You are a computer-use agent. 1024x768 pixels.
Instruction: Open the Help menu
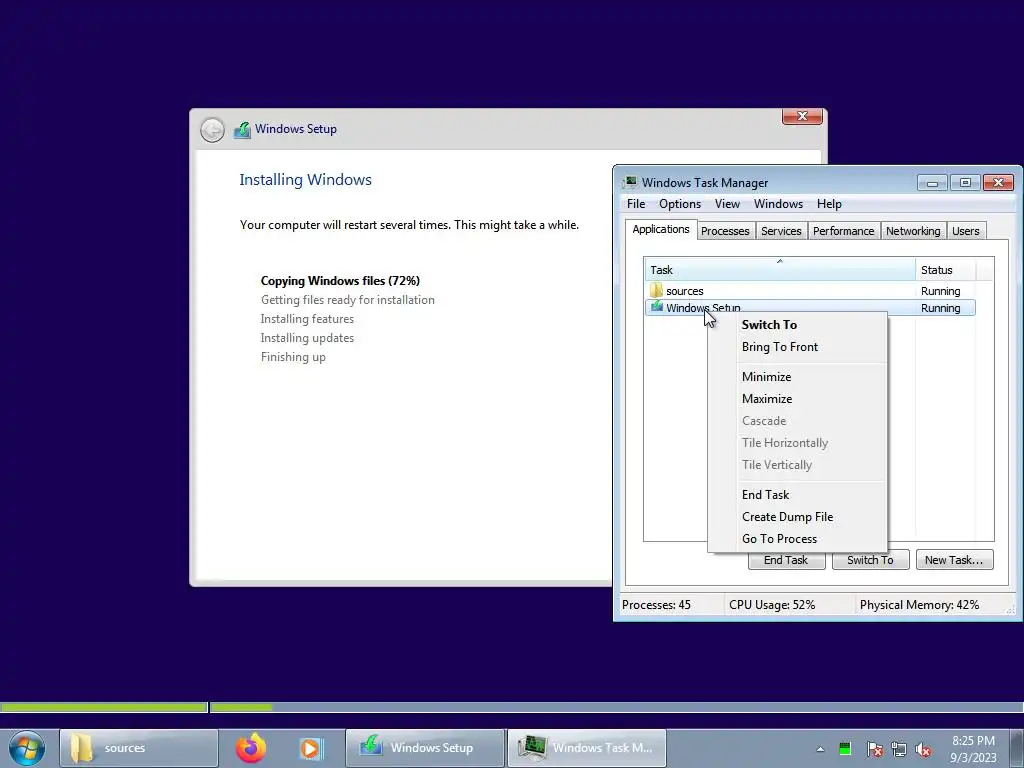pyautogui.click(x=829, y=204)
